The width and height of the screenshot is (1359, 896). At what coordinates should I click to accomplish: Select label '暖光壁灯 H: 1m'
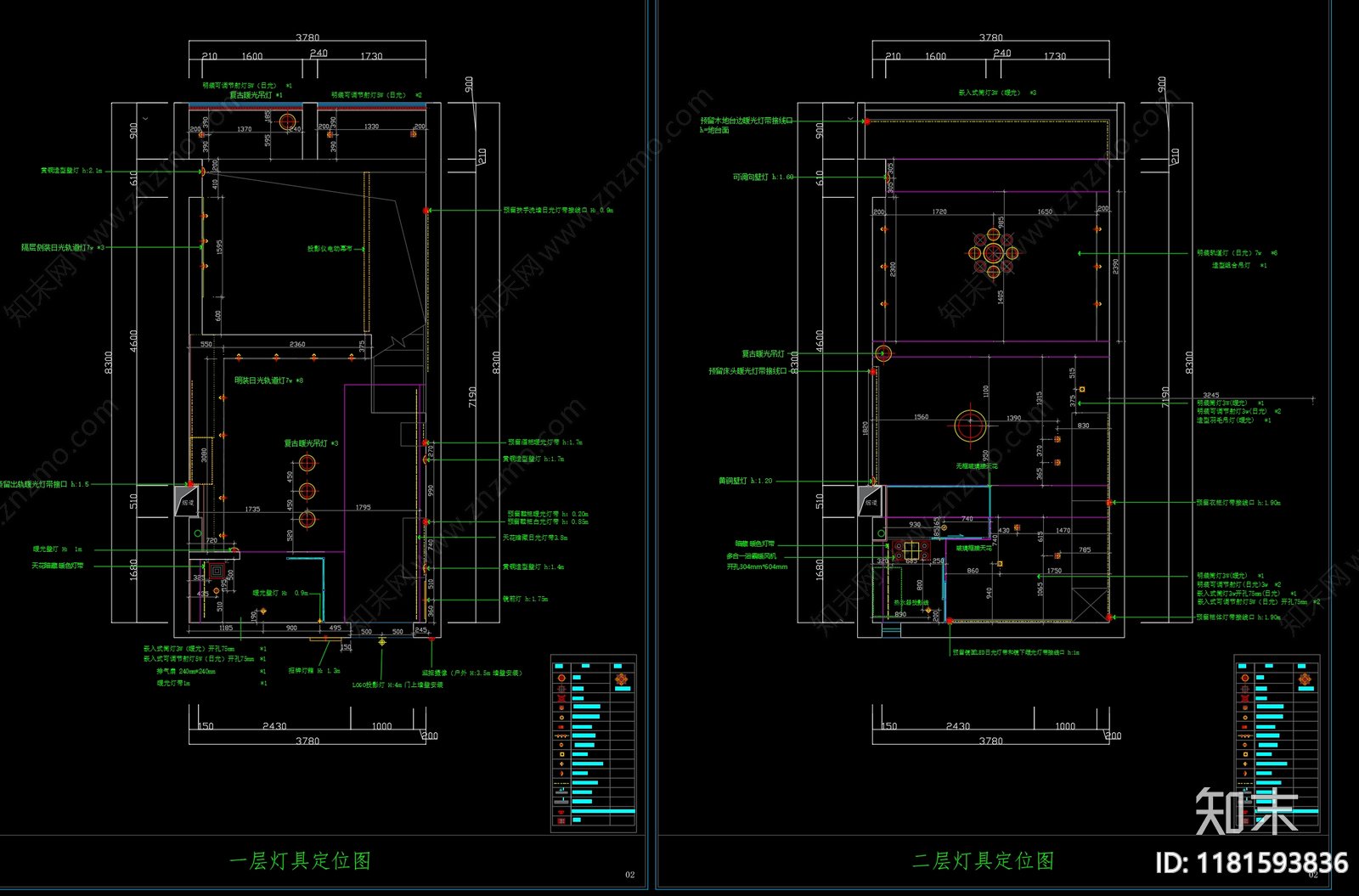tap(58, 549)
